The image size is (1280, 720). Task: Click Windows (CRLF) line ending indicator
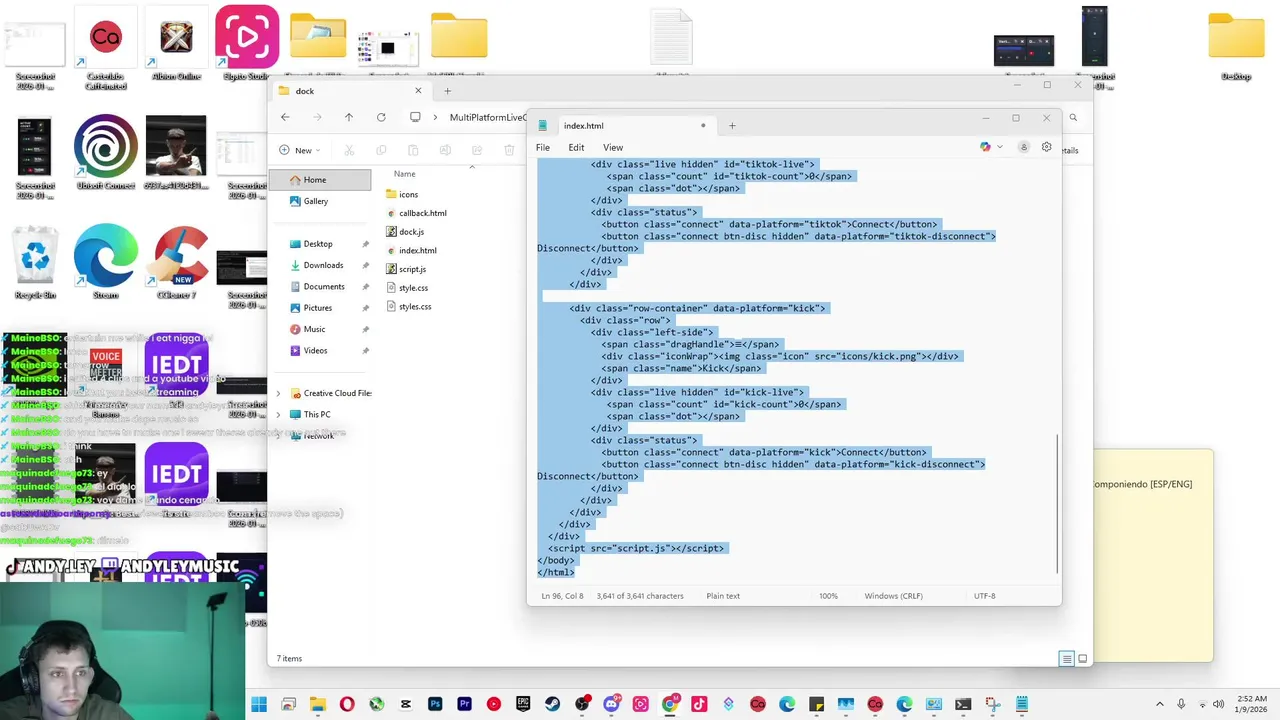coord(894,596)
